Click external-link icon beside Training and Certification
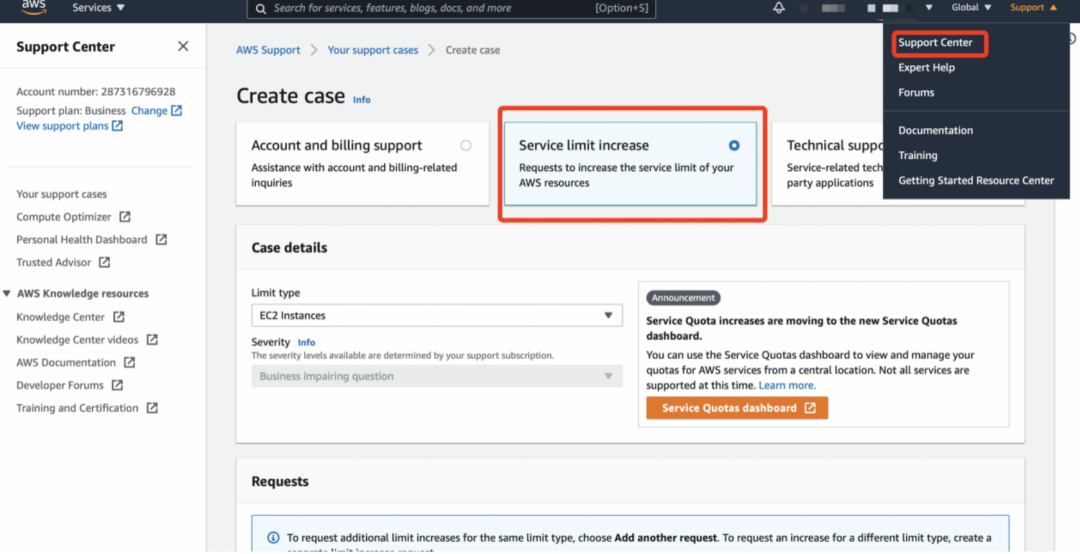 (x=152, y=407)
